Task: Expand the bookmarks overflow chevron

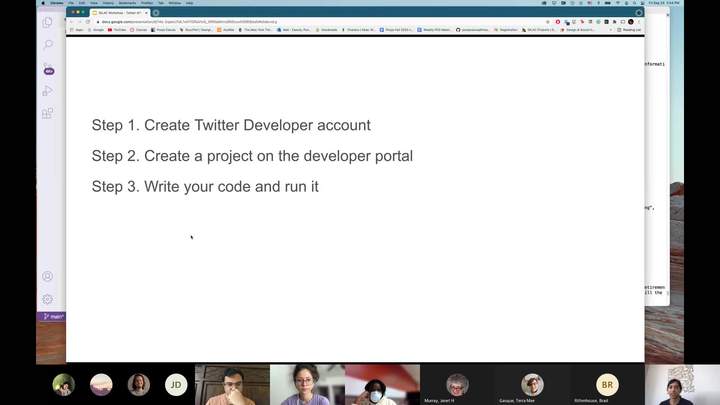Action: click(610, 30)
